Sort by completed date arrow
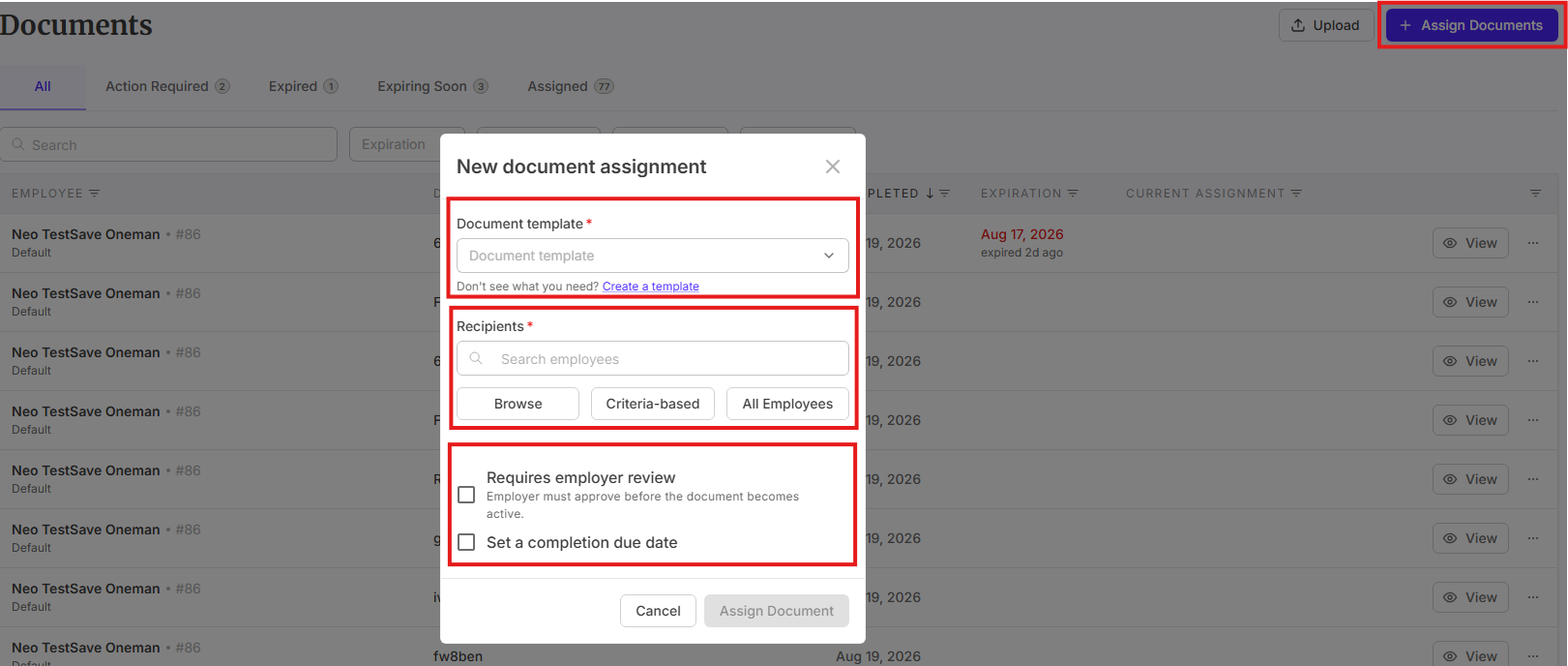 [930, 194]
